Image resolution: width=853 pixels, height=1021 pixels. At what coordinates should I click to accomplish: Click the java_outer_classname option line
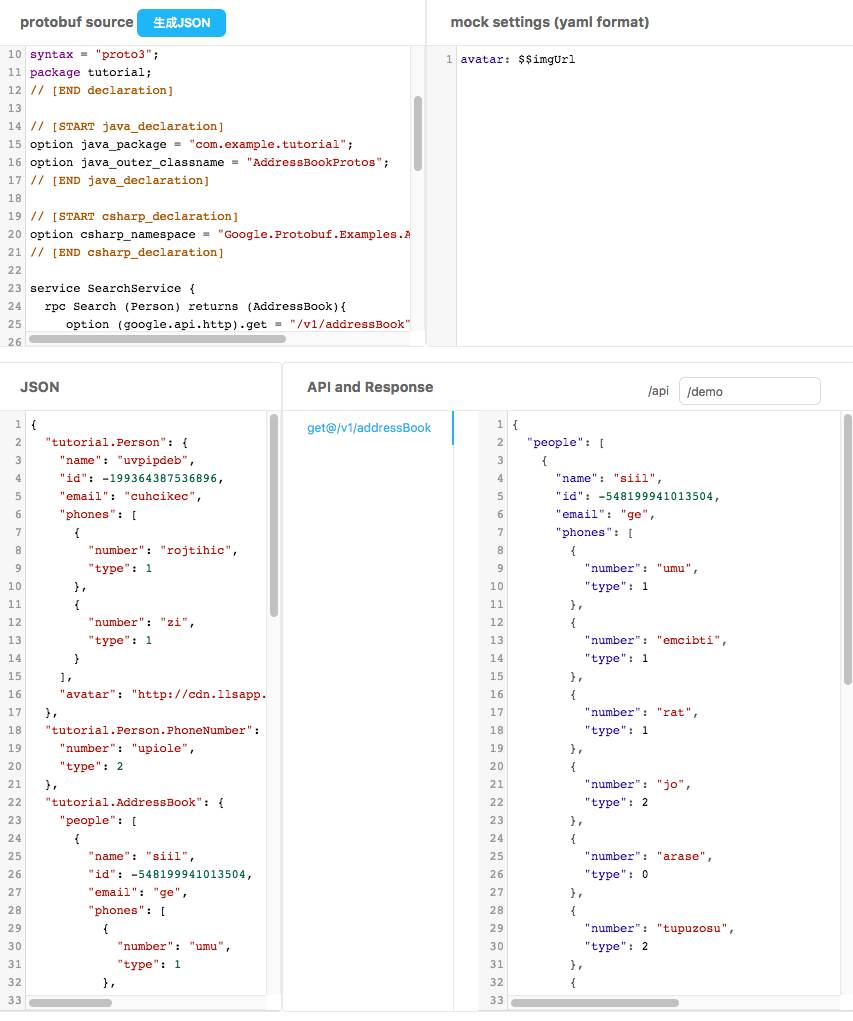[210, 162]
